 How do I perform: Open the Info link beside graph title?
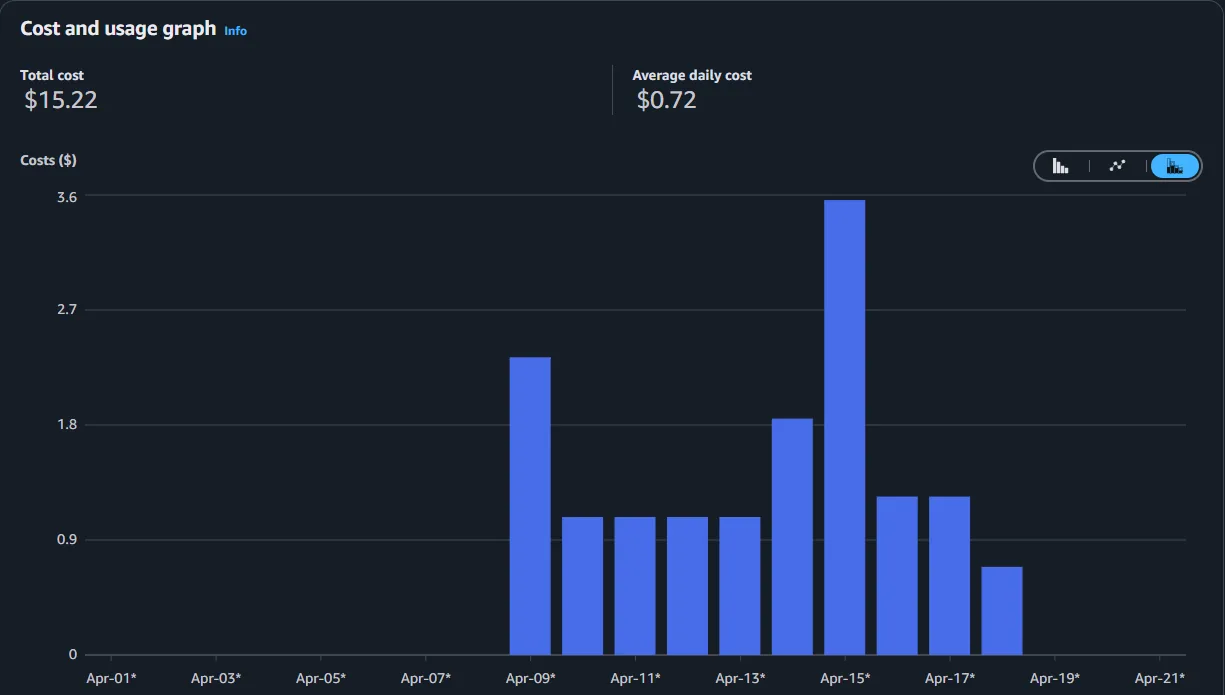pos(235,31)
